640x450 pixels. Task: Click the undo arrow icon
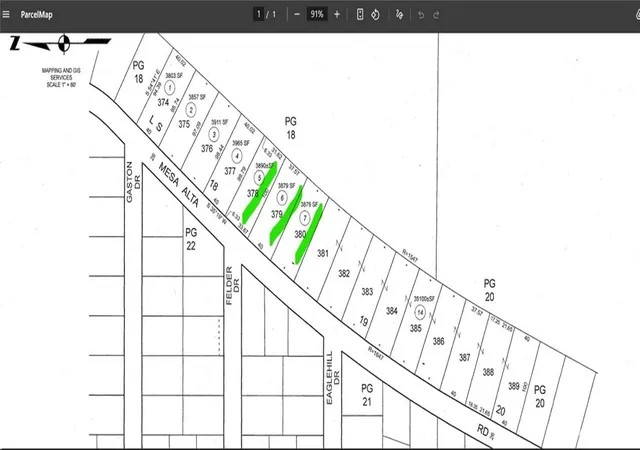pyautogui.click(x=421, y=15)
